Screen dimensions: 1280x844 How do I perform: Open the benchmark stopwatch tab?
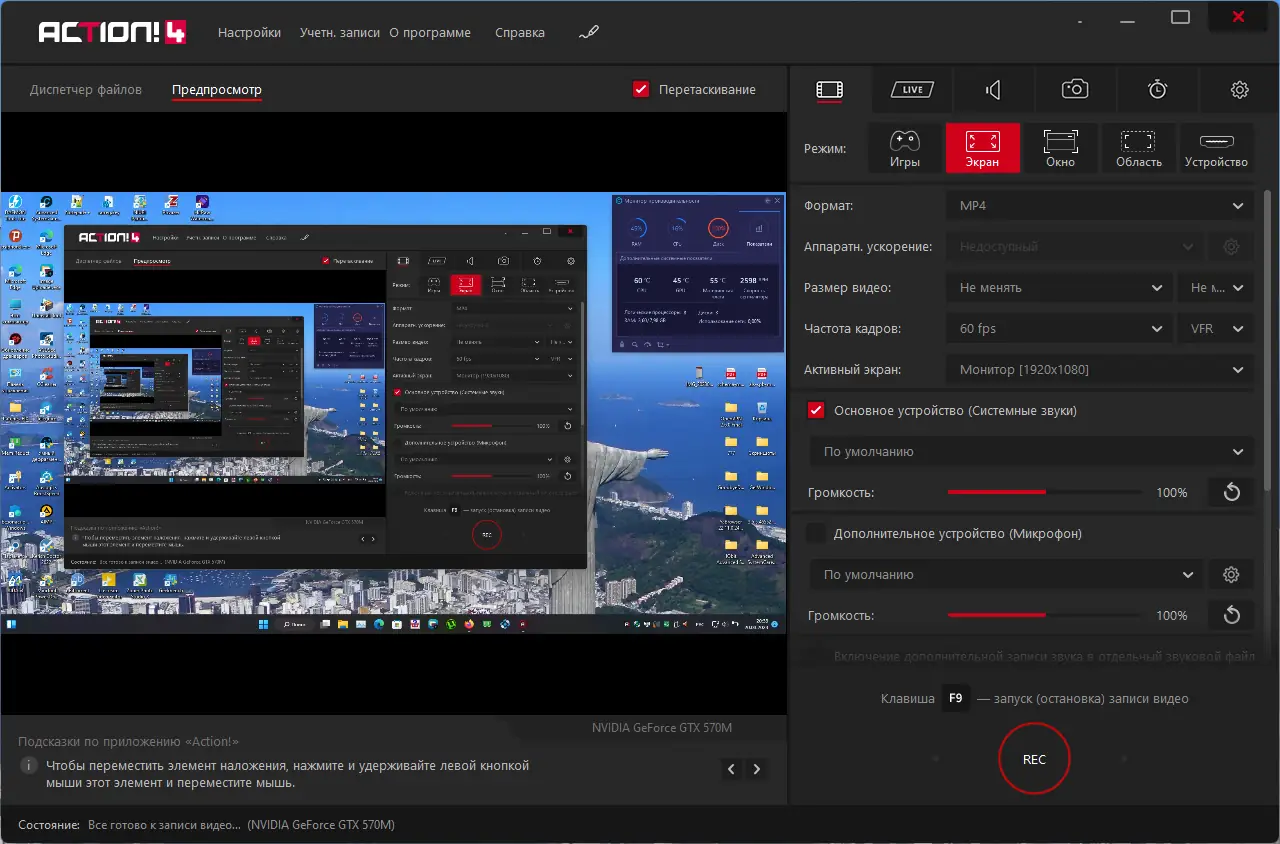click(x=1157, y=90)
